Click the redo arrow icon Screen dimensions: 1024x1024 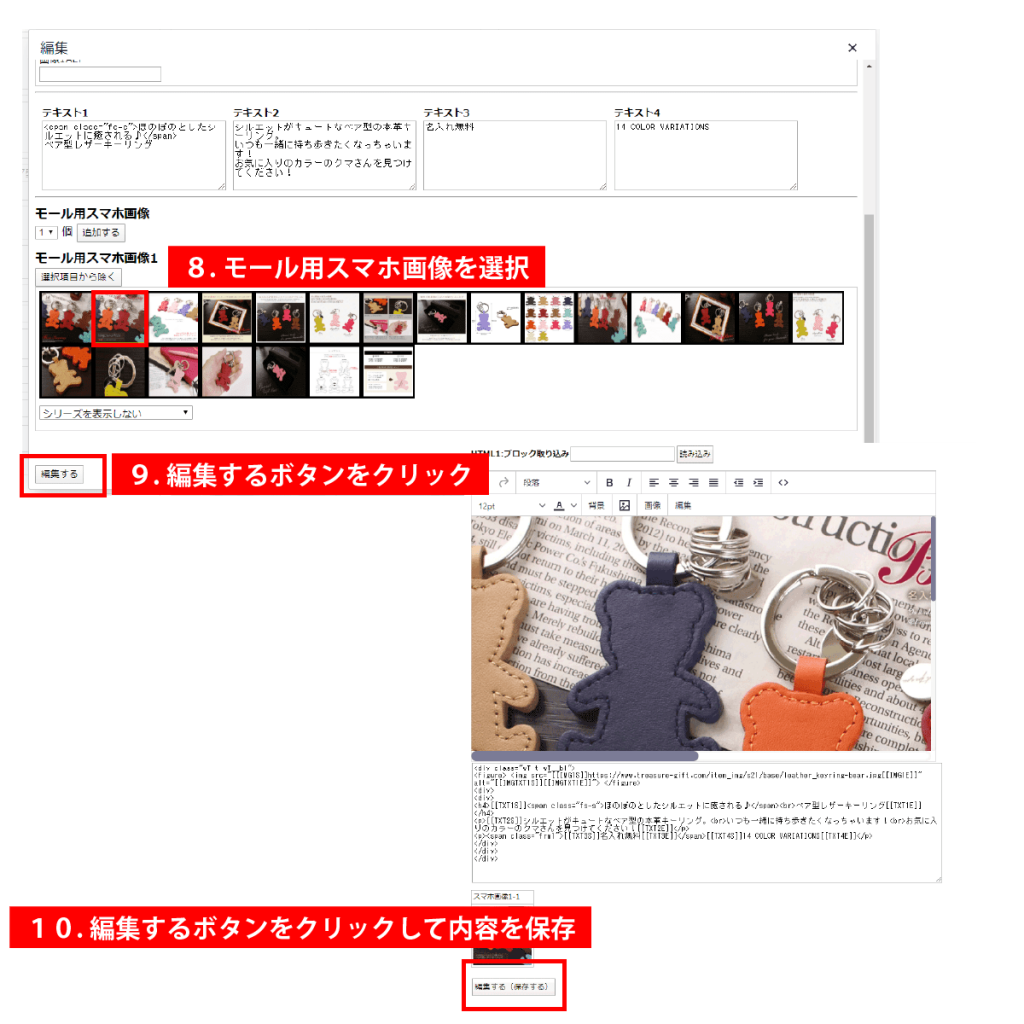tap(502, 483)
